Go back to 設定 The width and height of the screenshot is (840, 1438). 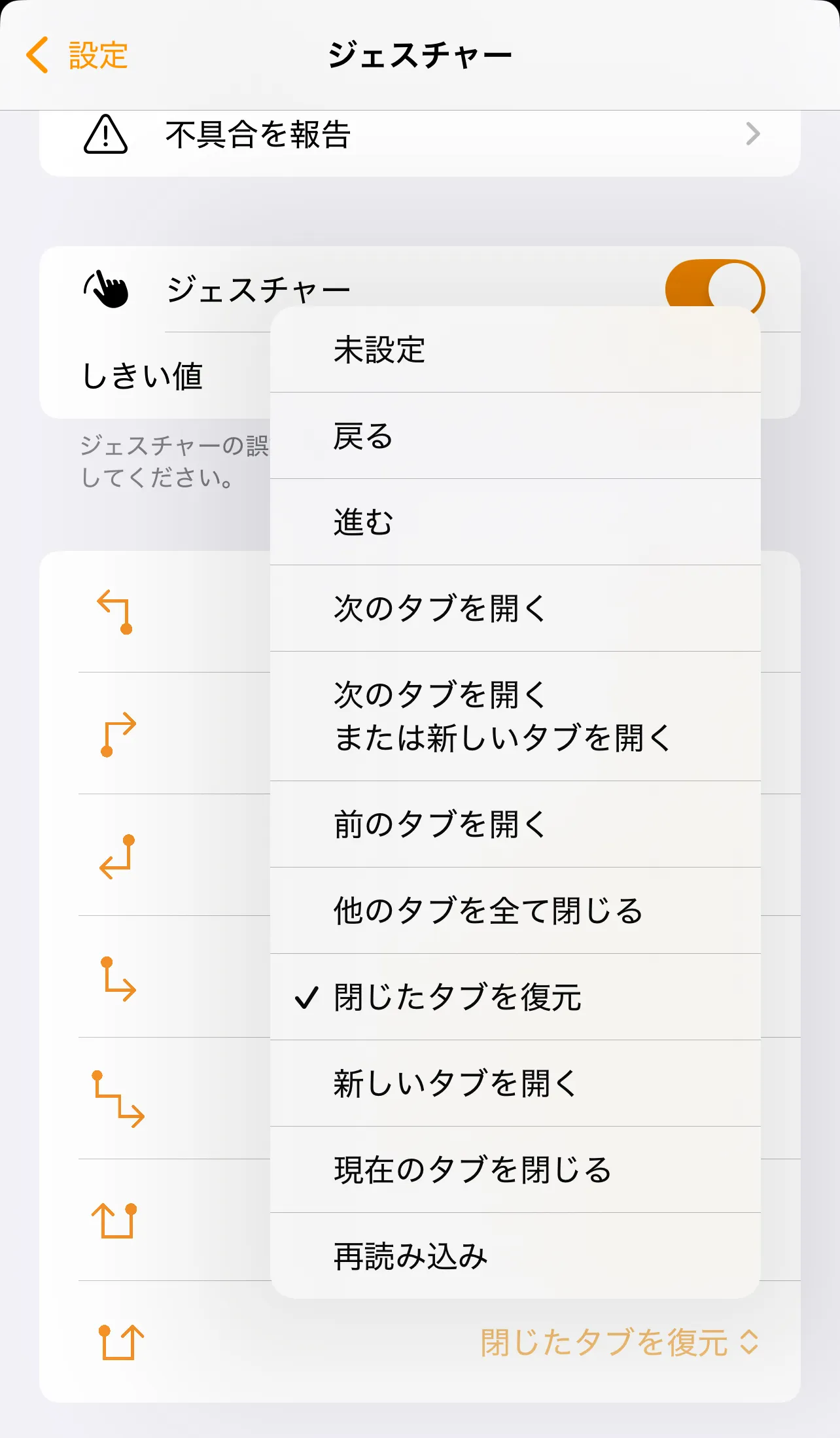point(97,55)
